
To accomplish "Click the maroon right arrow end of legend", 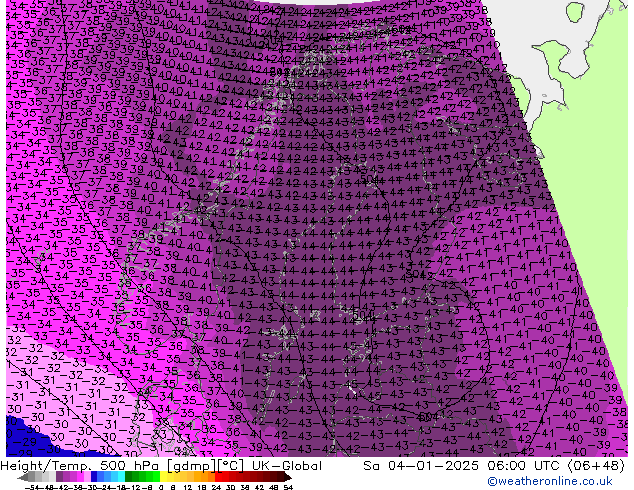I will click(287, 477).
